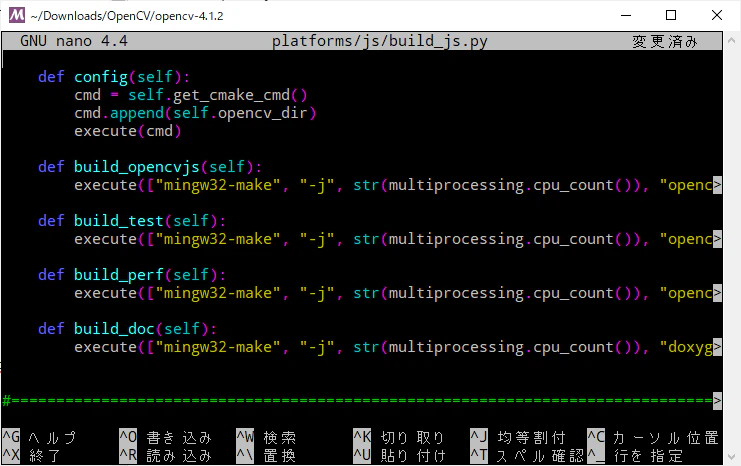
Task: Click 'def config(self):' line
Action: tap(113, 77)
